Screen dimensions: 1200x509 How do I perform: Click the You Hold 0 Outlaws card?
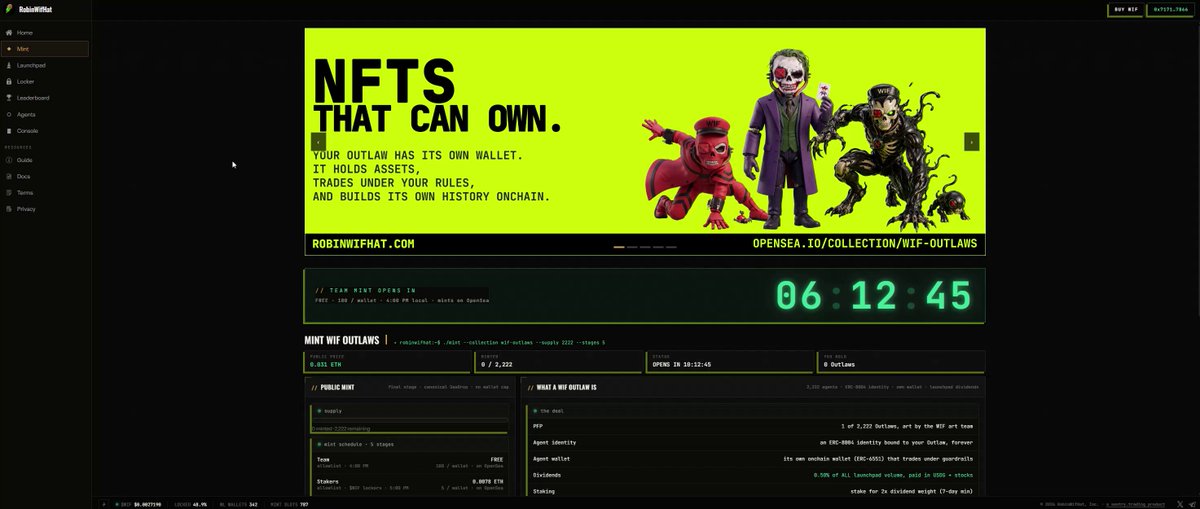point(901,361)
